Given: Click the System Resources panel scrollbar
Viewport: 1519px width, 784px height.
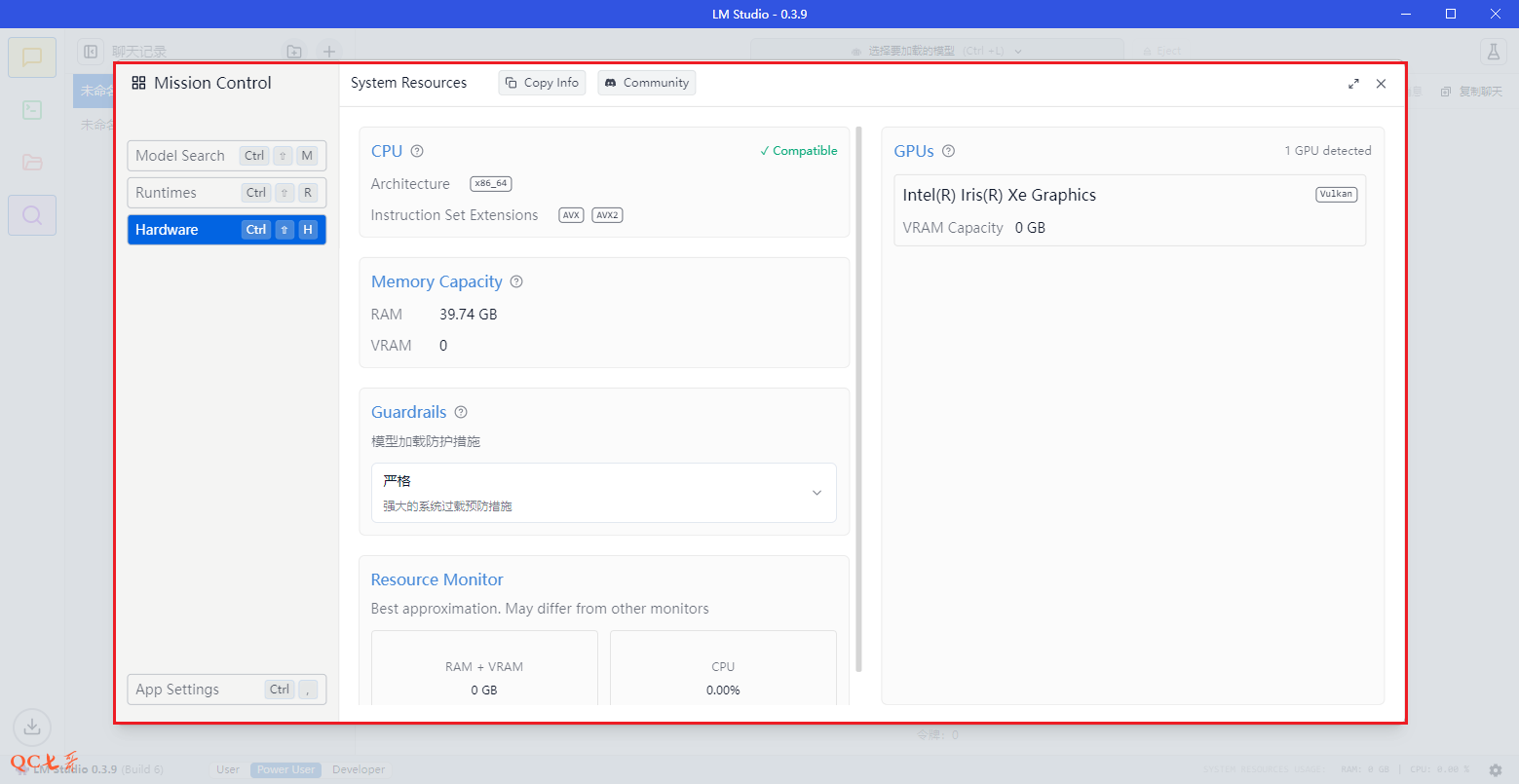Looking at the screenshot, I should click(x=858, y=399).
